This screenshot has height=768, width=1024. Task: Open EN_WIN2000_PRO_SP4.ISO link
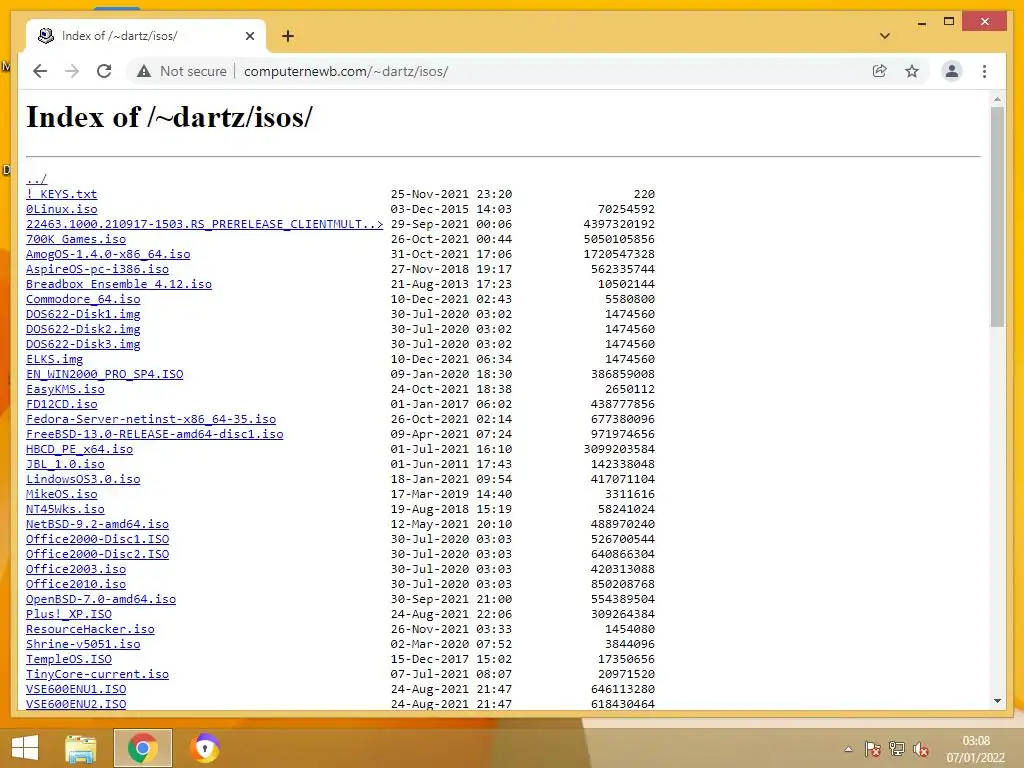point(104,374)
